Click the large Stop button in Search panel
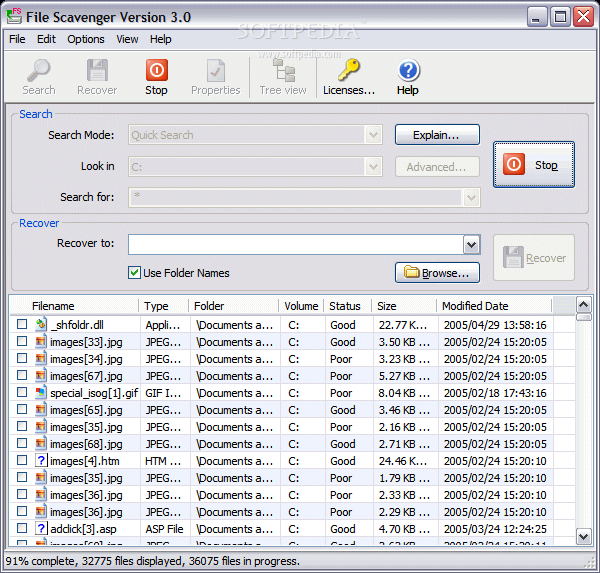Screen dimensions: 600x573 coord(534,165)
